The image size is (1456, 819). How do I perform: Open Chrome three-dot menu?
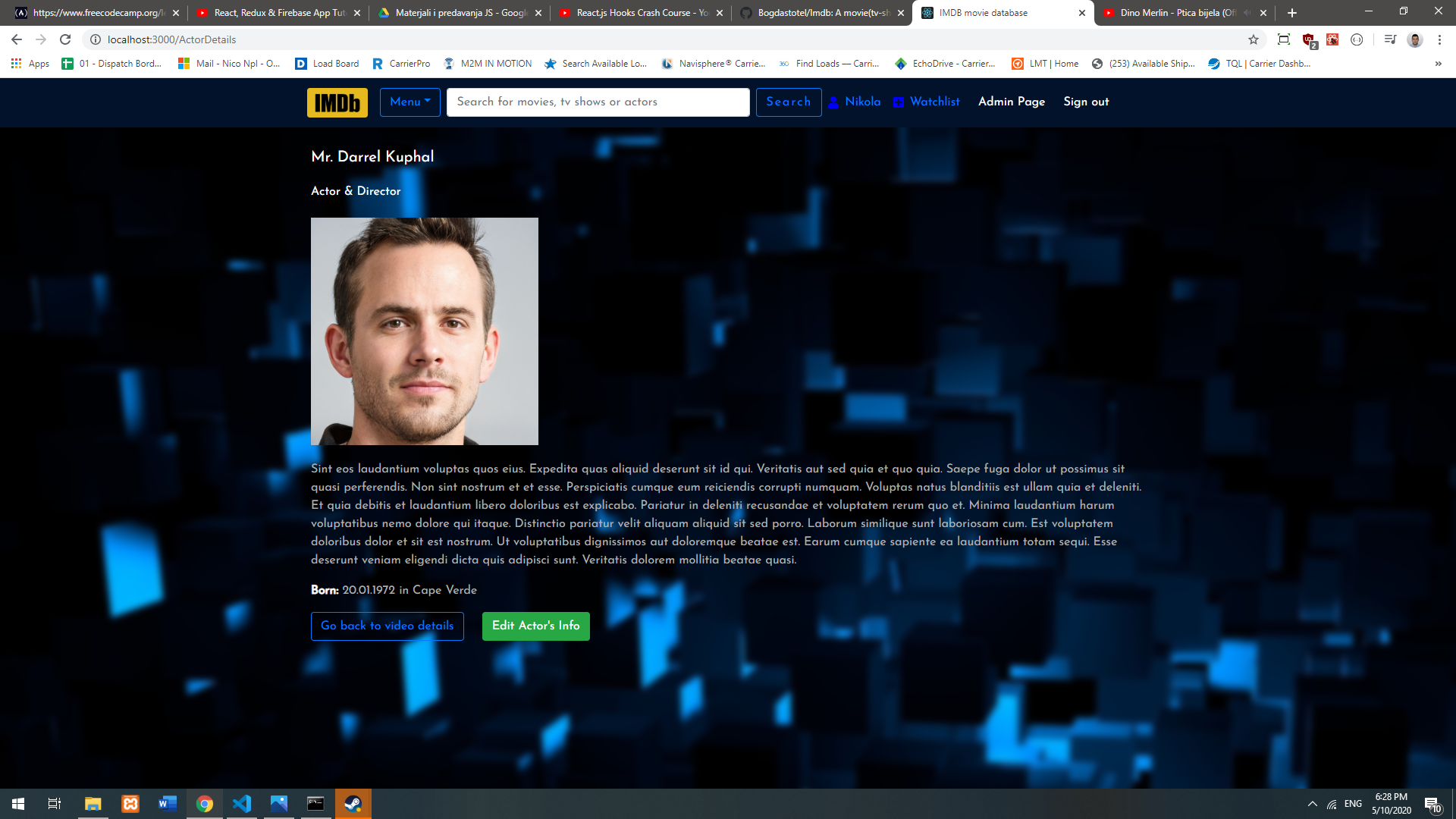[1439, 39]
